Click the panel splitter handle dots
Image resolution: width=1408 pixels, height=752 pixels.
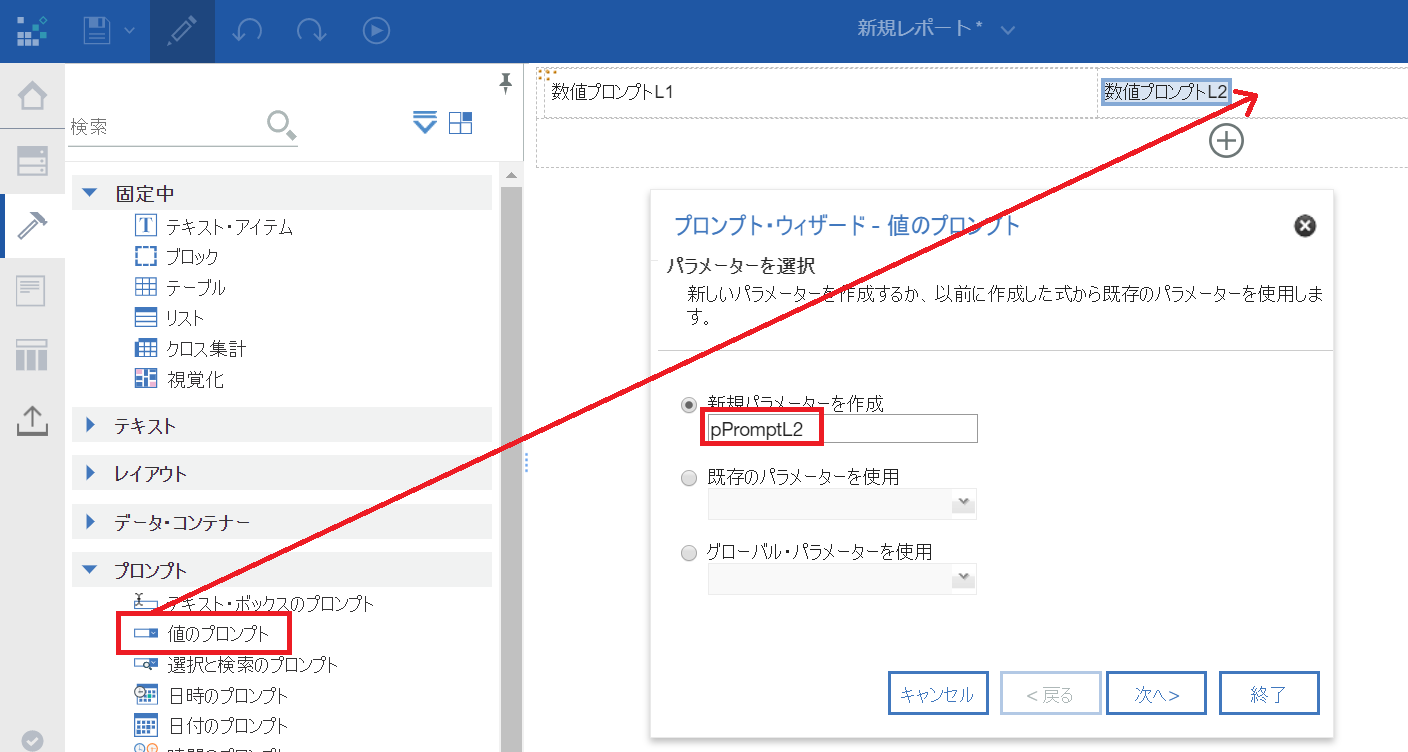(x=526, y=462)
